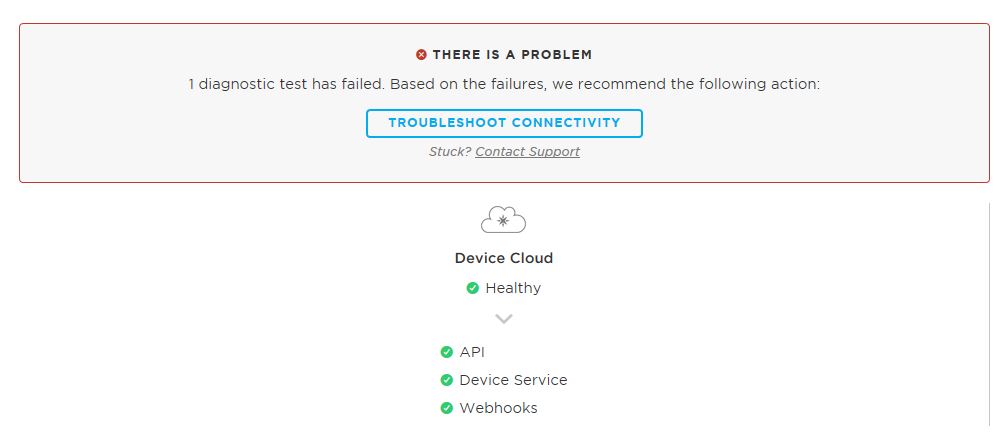Screen dimensions: 1003x436
Task: Open the Contact Support link
Action: [527, 152]
